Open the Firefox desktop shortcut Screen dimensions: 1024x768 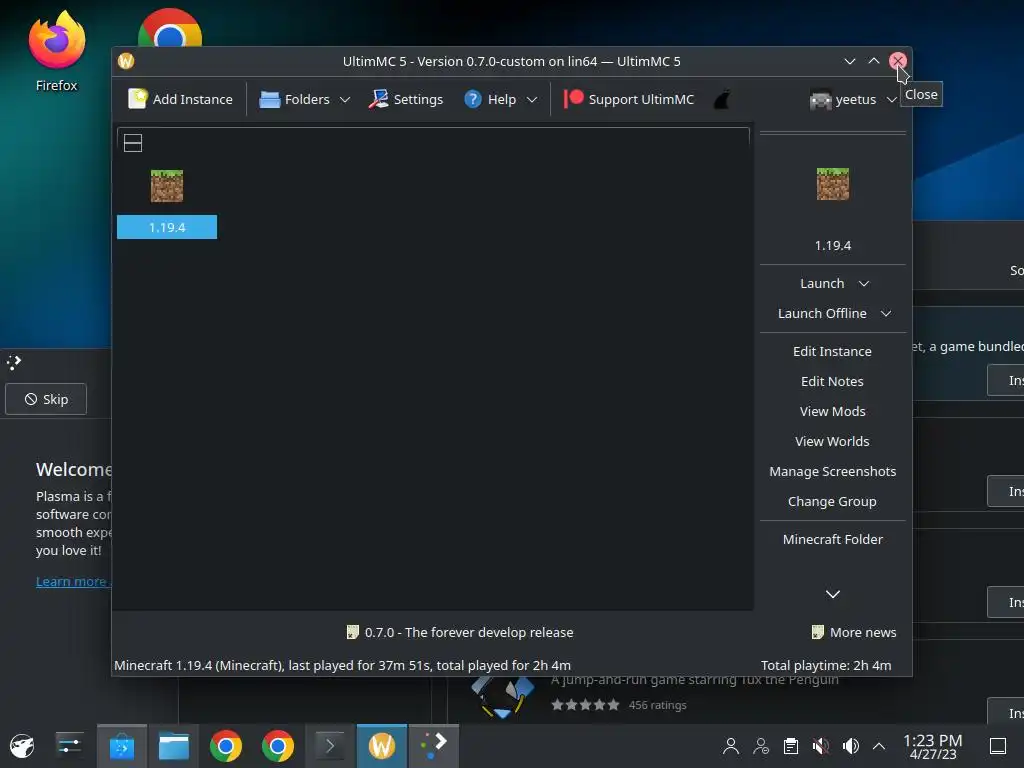(x=57, y=52)
